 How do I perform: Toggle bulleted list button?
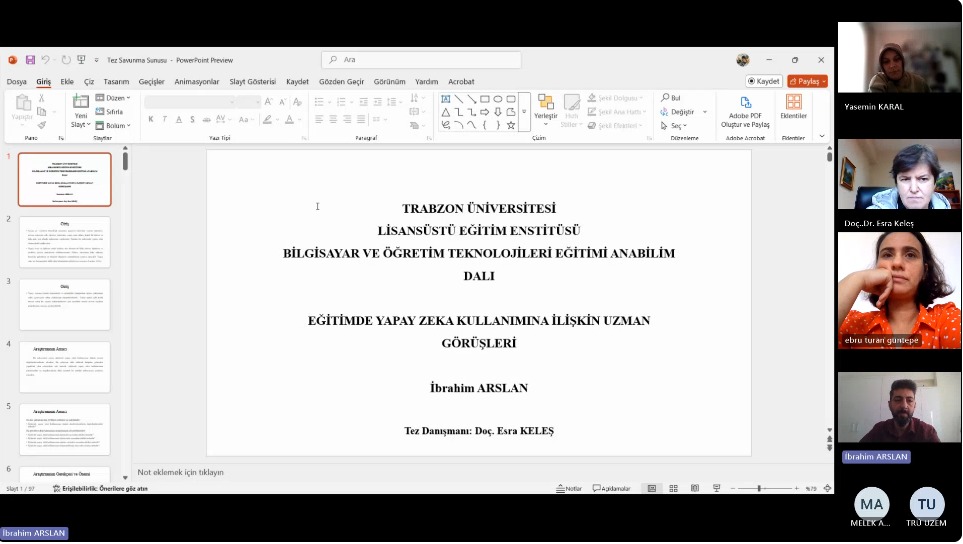click(319, 102)
